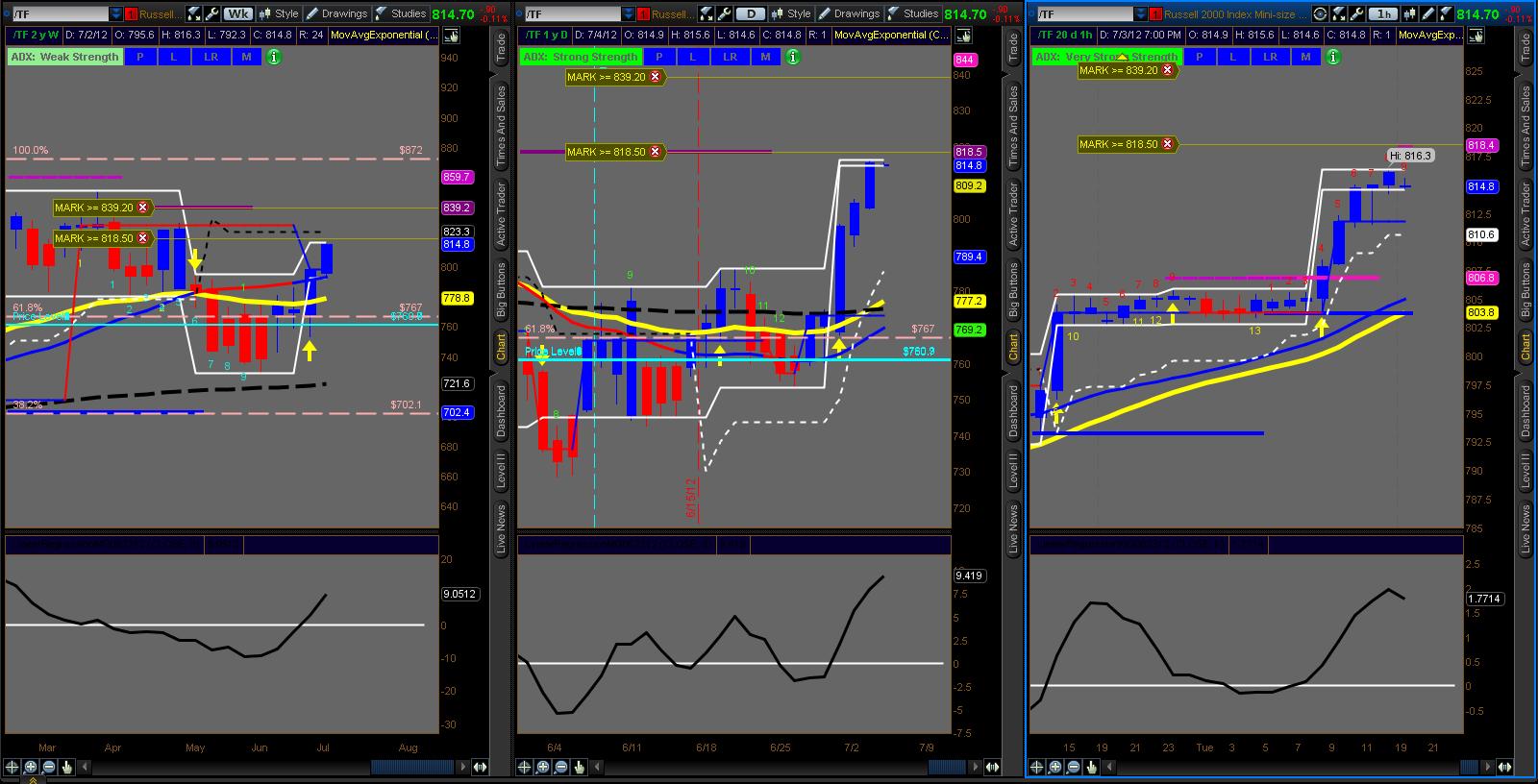
Task: Open Drawings menu in daily chart
Action: click(850, 13)
